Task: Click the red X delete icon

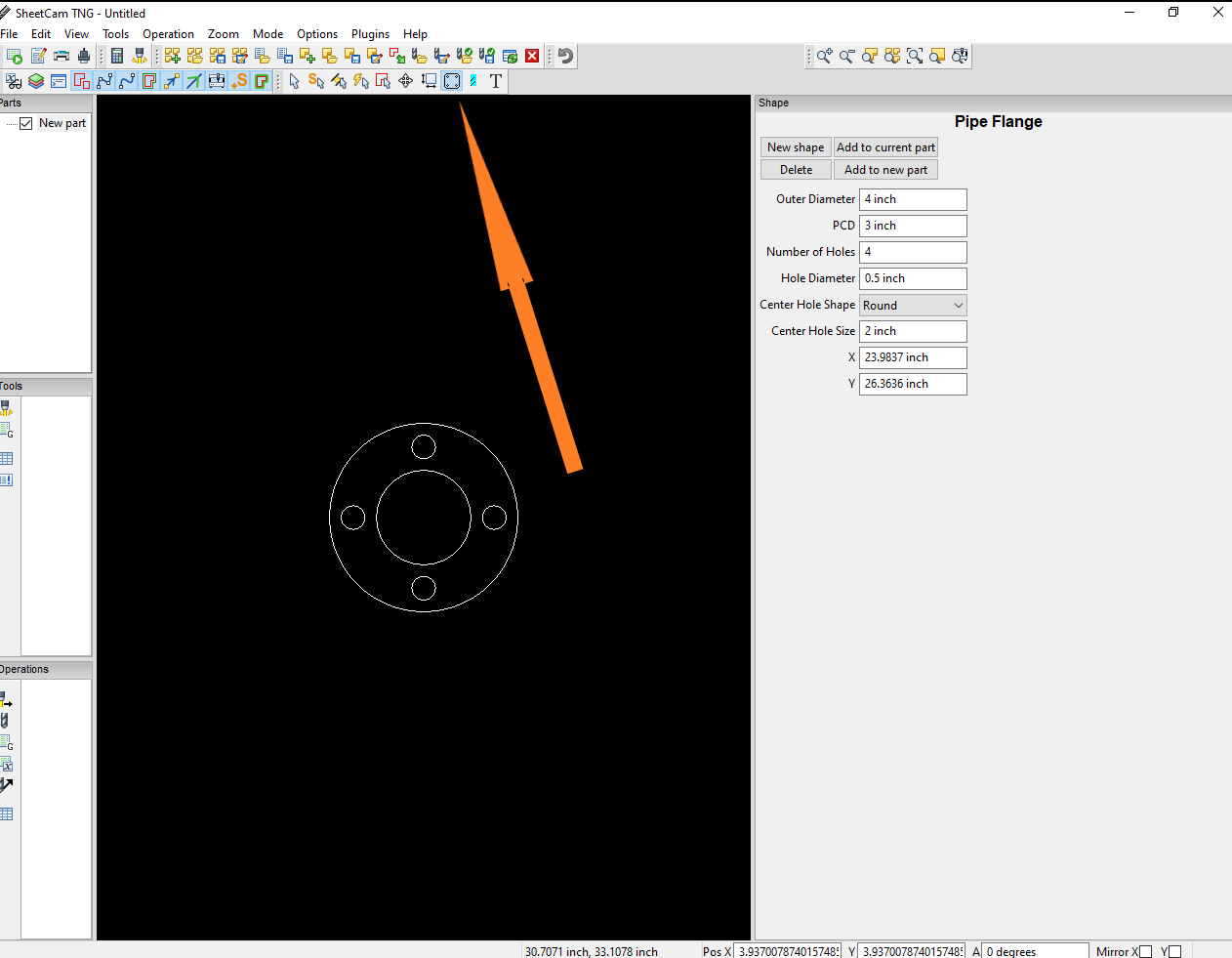Action: click(532, 57)
